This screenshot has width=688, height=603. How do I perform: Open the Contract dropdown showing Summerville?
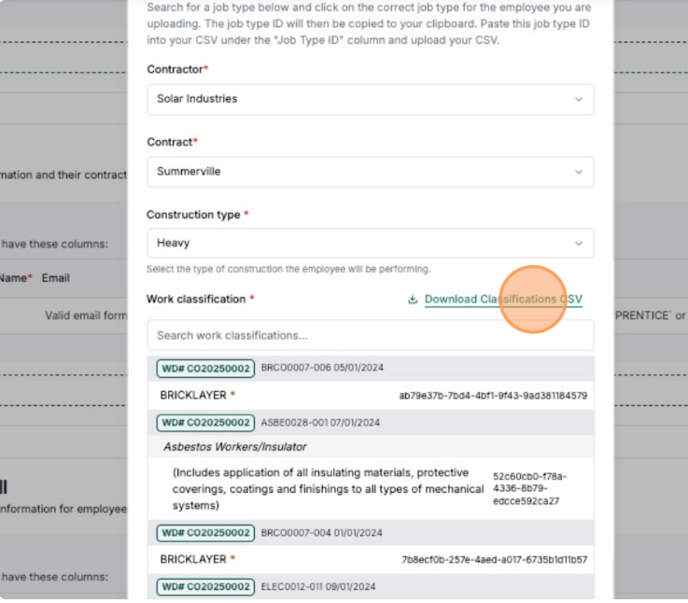[370, 172]
